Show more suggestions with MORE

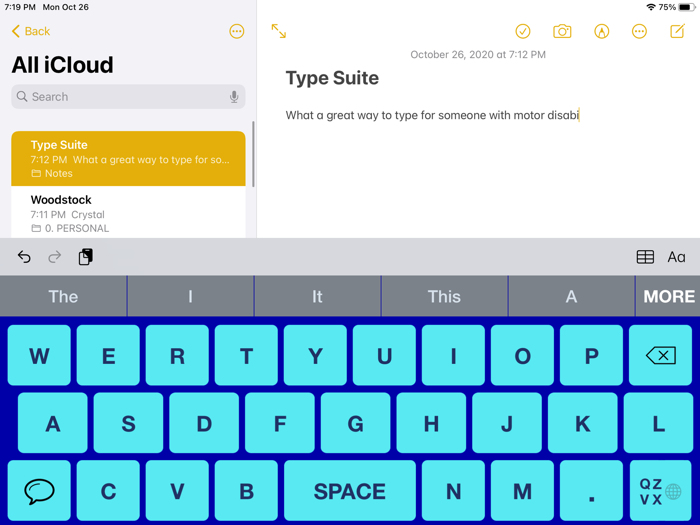point(668,296)
